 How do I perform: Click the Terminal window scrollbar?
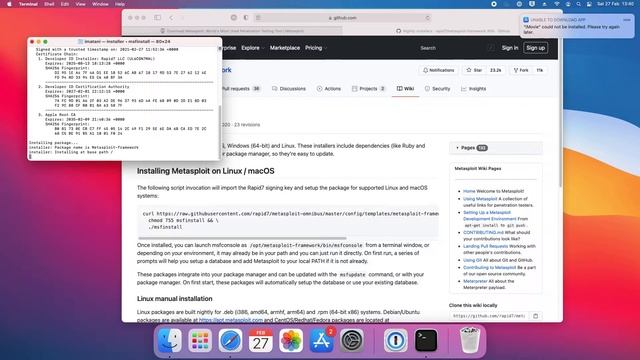[220, 131]
